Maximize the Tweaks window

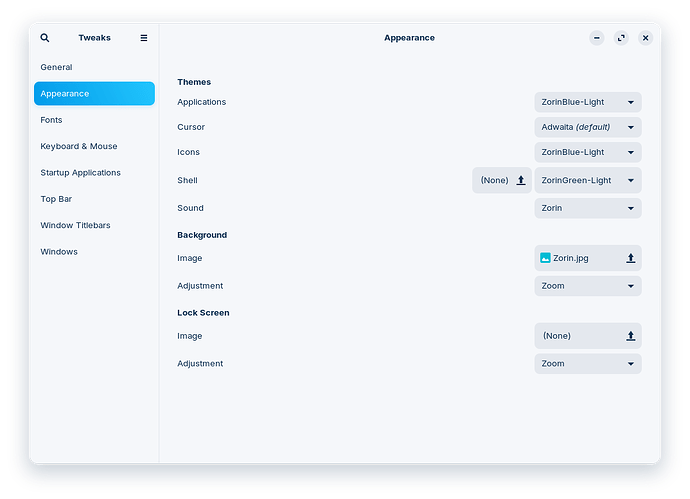pyautogui.click(x=621, y=38)
